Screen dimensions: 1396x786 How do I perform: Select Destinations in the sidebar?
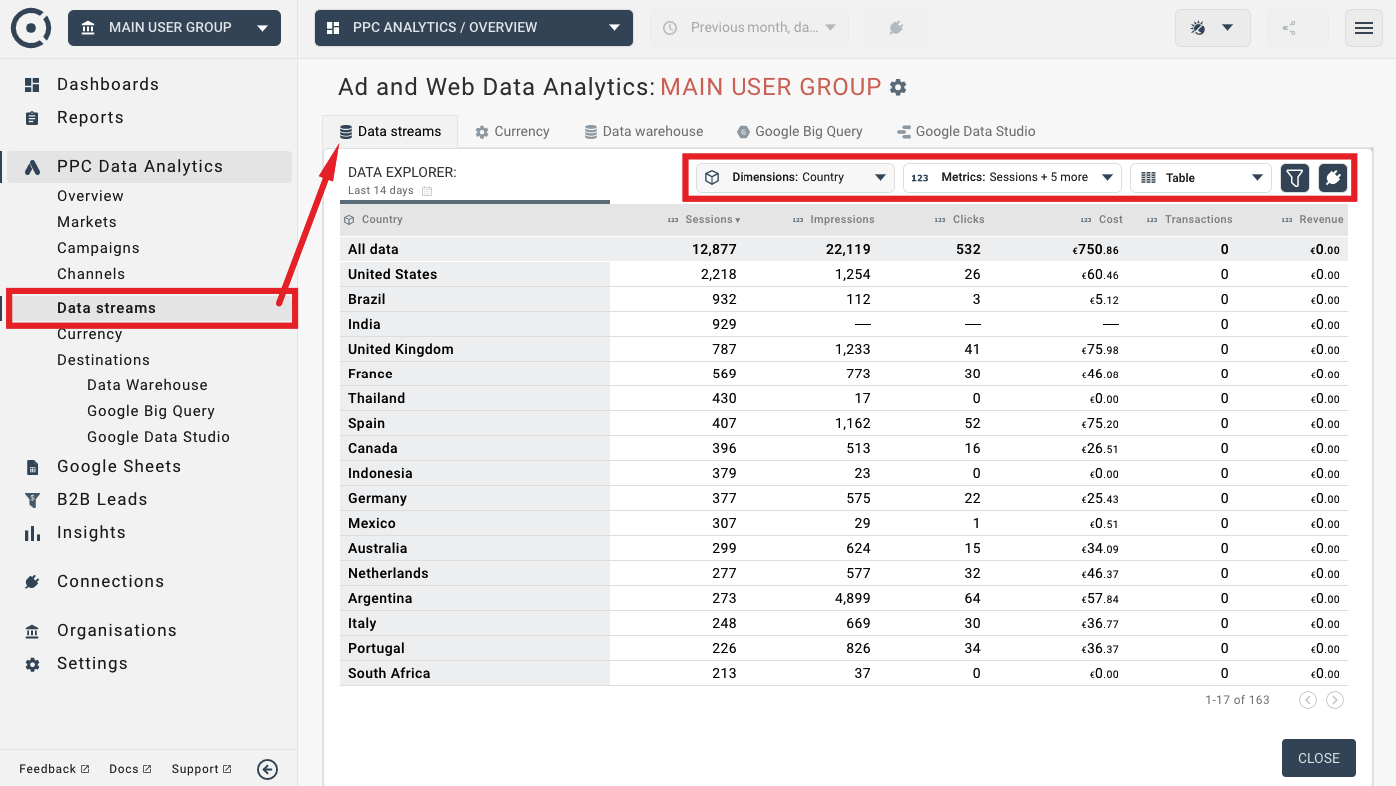[103, 360]
